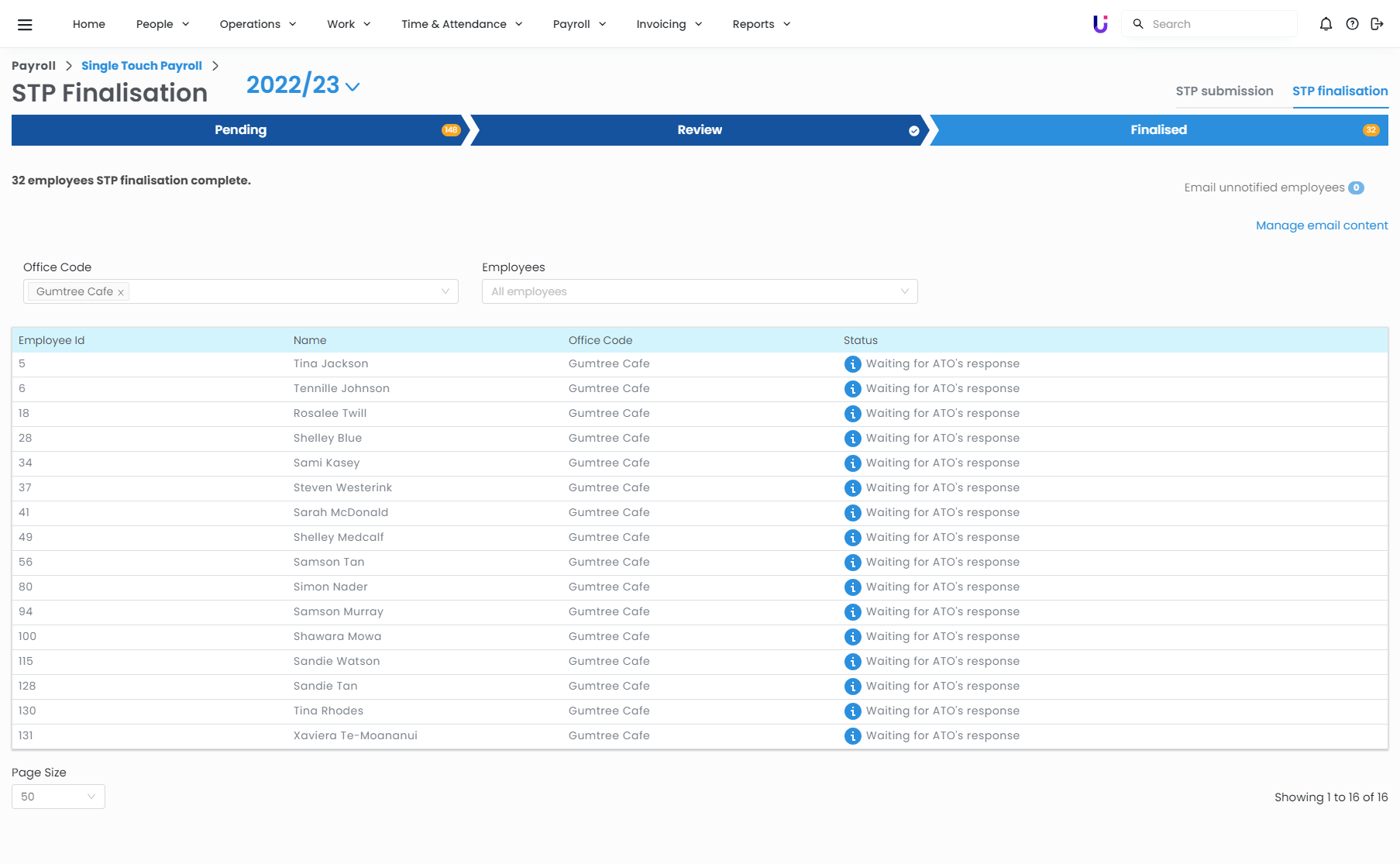
Task: Click the purple U logo icon
Action: click(1100, 24)
